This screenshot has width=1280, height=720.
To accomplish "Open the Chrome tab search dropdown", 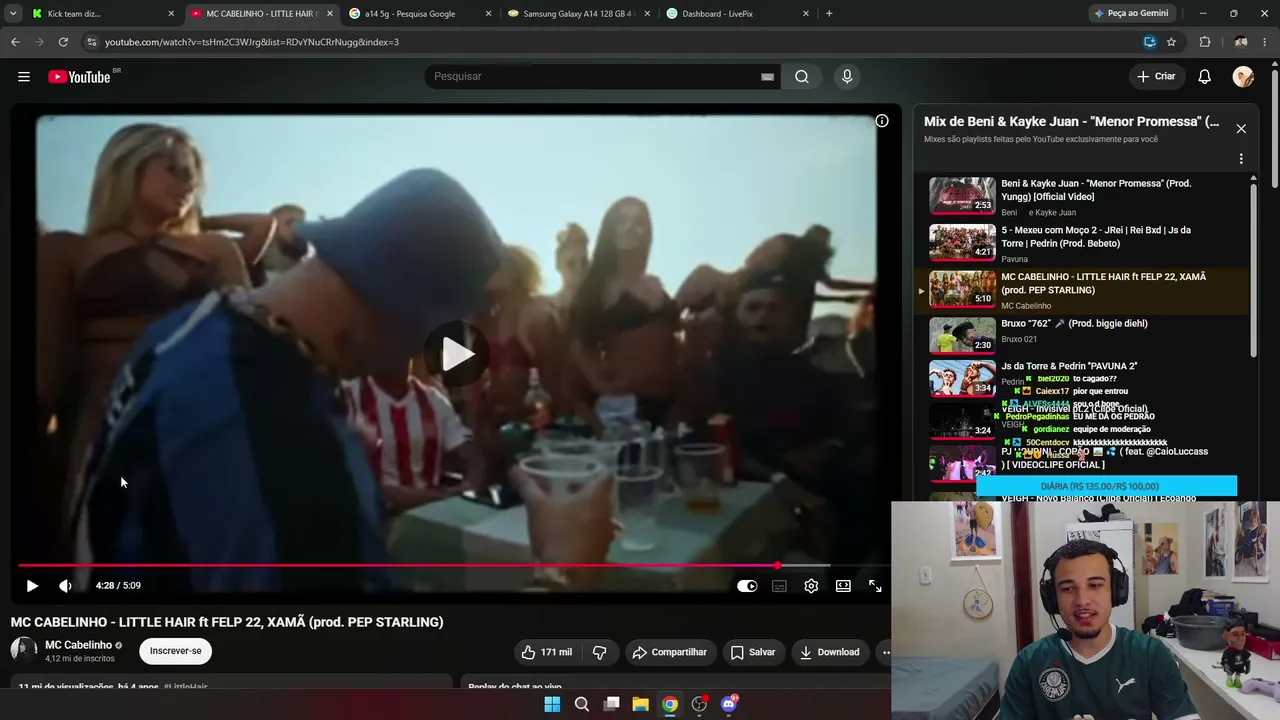I will (x=13, y=14).
